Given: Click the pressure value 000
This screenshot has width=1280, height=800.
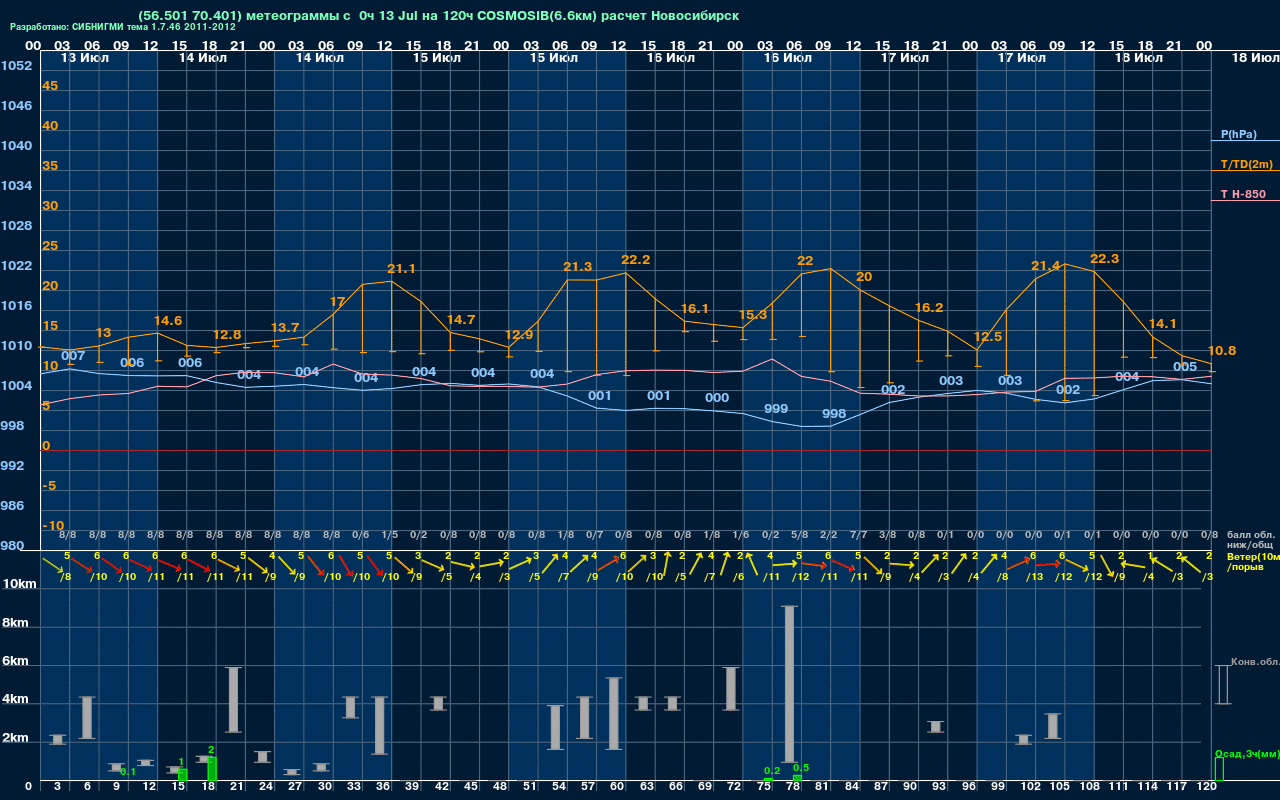Looking at the screenshot, I should (x=717, y=398).
